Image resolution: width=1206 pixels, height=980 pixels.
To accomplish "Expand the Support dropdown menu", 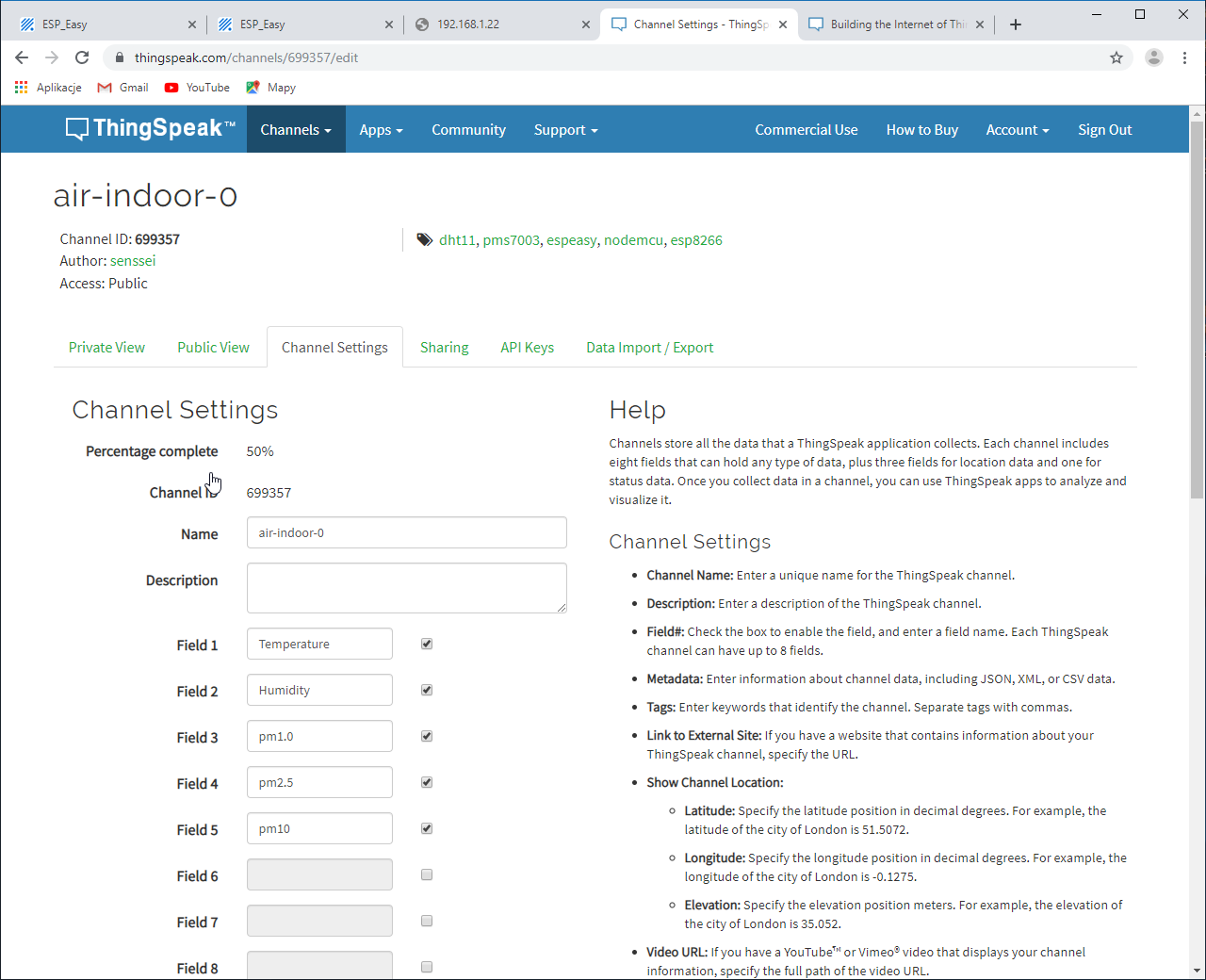I will click(565, 129).
